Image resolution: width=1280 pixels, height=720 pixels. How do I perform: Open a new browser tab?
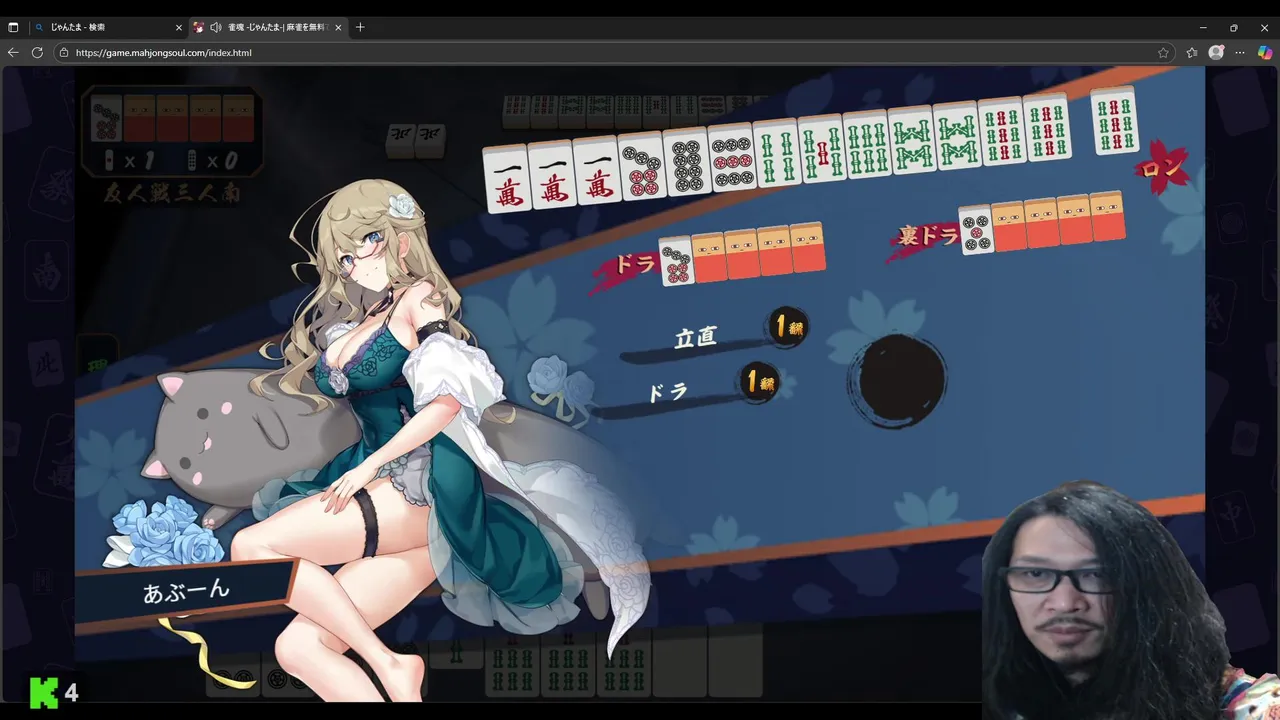coord(360,27)
